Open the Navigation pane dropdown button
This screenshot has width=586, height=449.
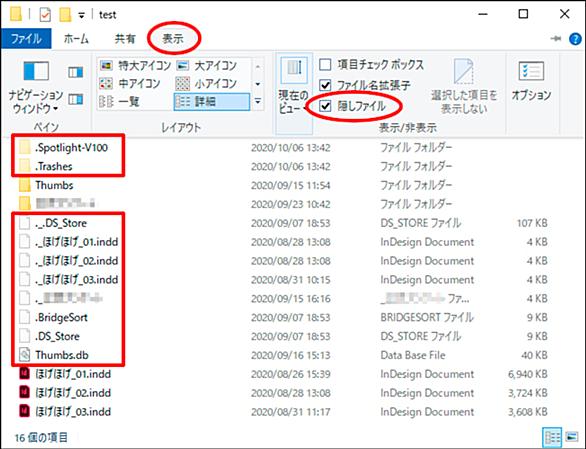coord(36,88)
